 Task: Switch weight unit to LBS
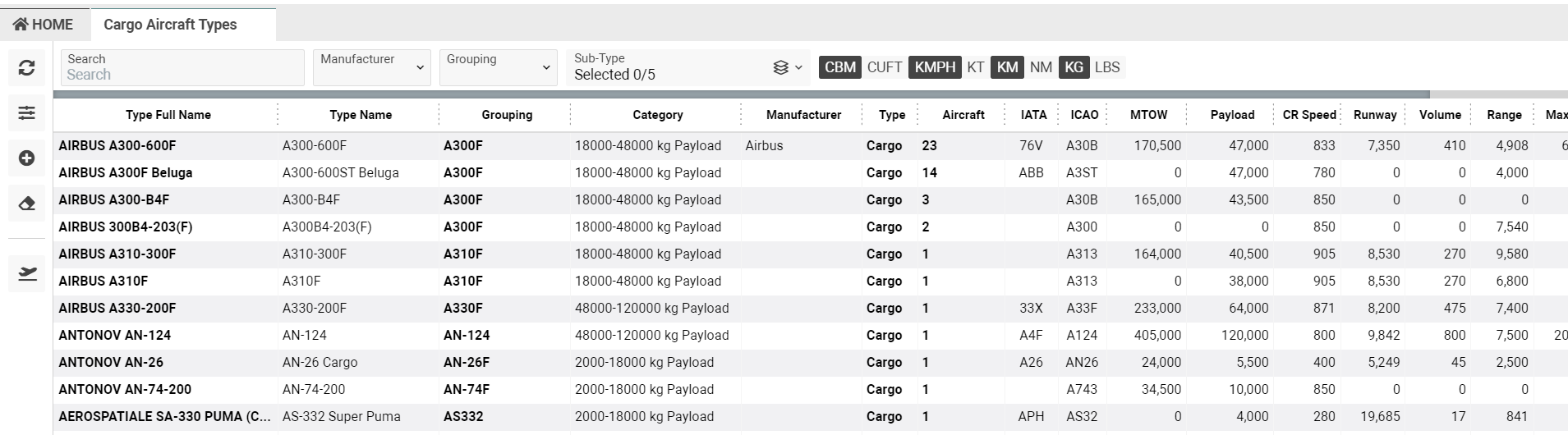pyautogui.click(x=1106, y=67)
